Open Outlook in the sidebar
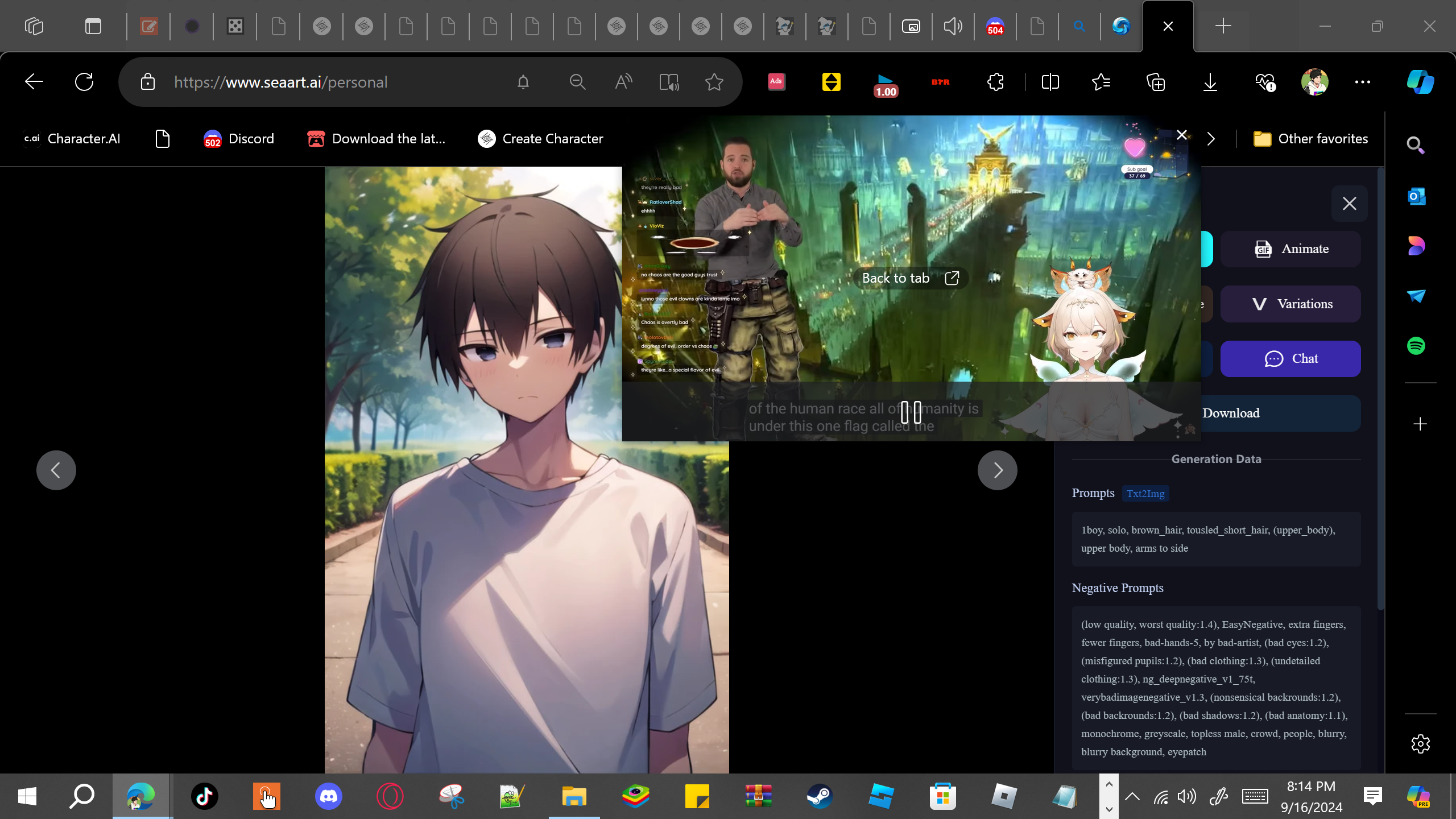1456x819 pixels. click(x=1416, y=197)
